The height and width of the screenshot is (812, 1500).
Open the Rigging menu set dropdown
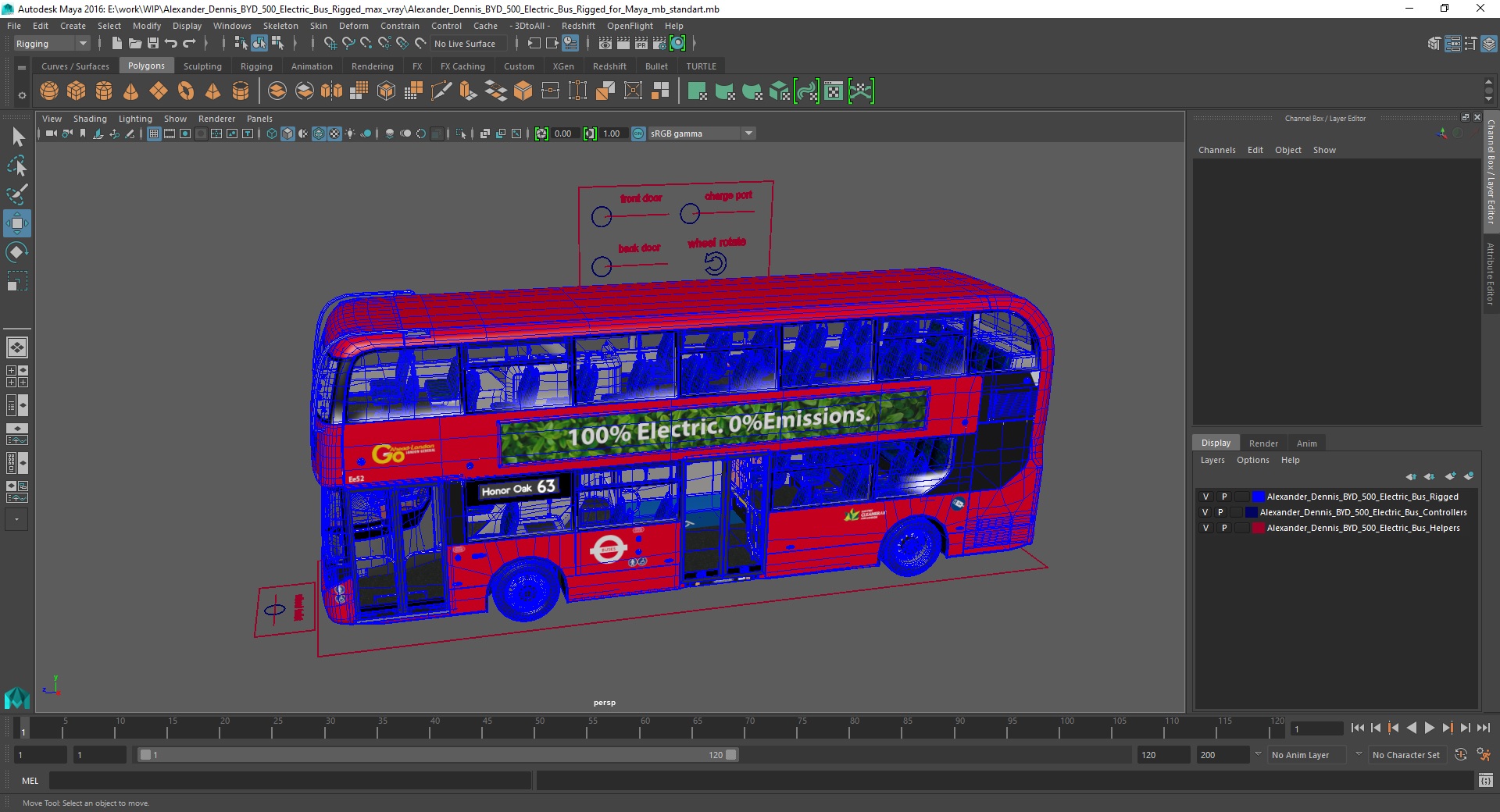coord(52,44)
